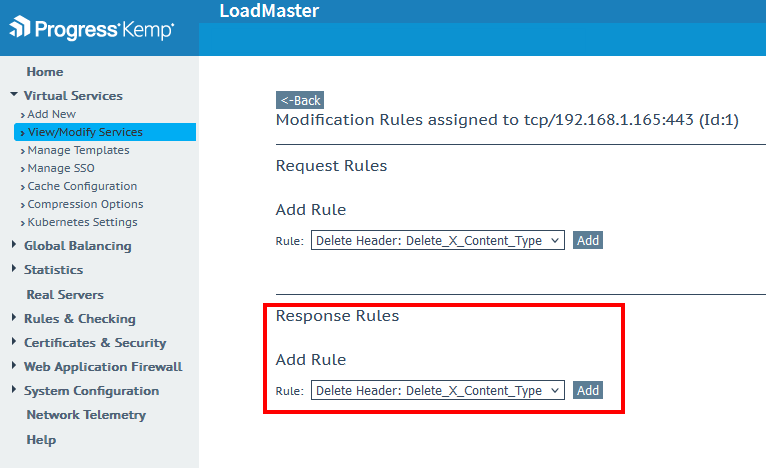
Task: Open Cache Configuration
Action: [82, 186]
